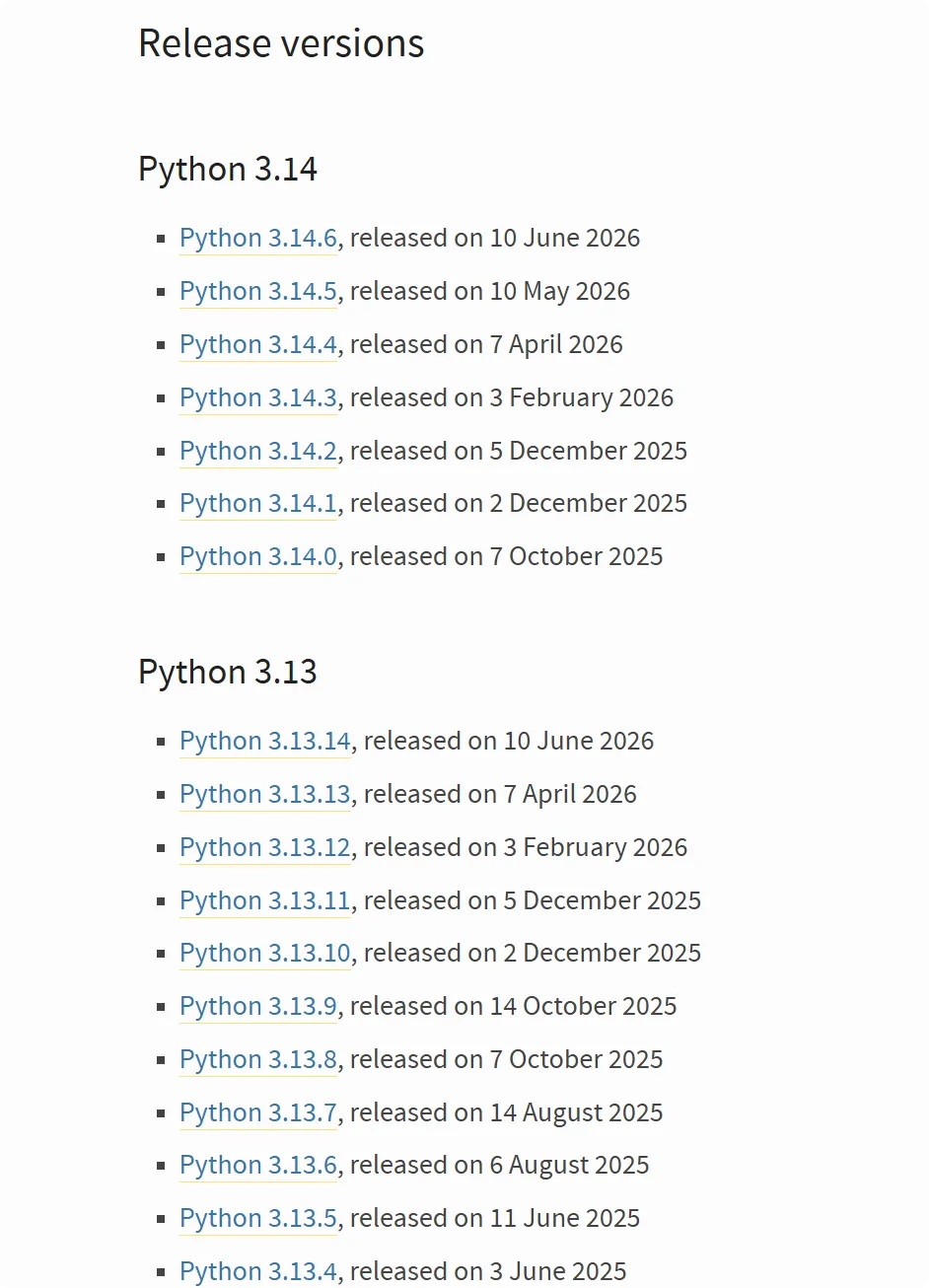Open the Python 3.14.3 release link
Image resolution: width=929 pixels, height=1288 pixels.
(x=258, y=398)
